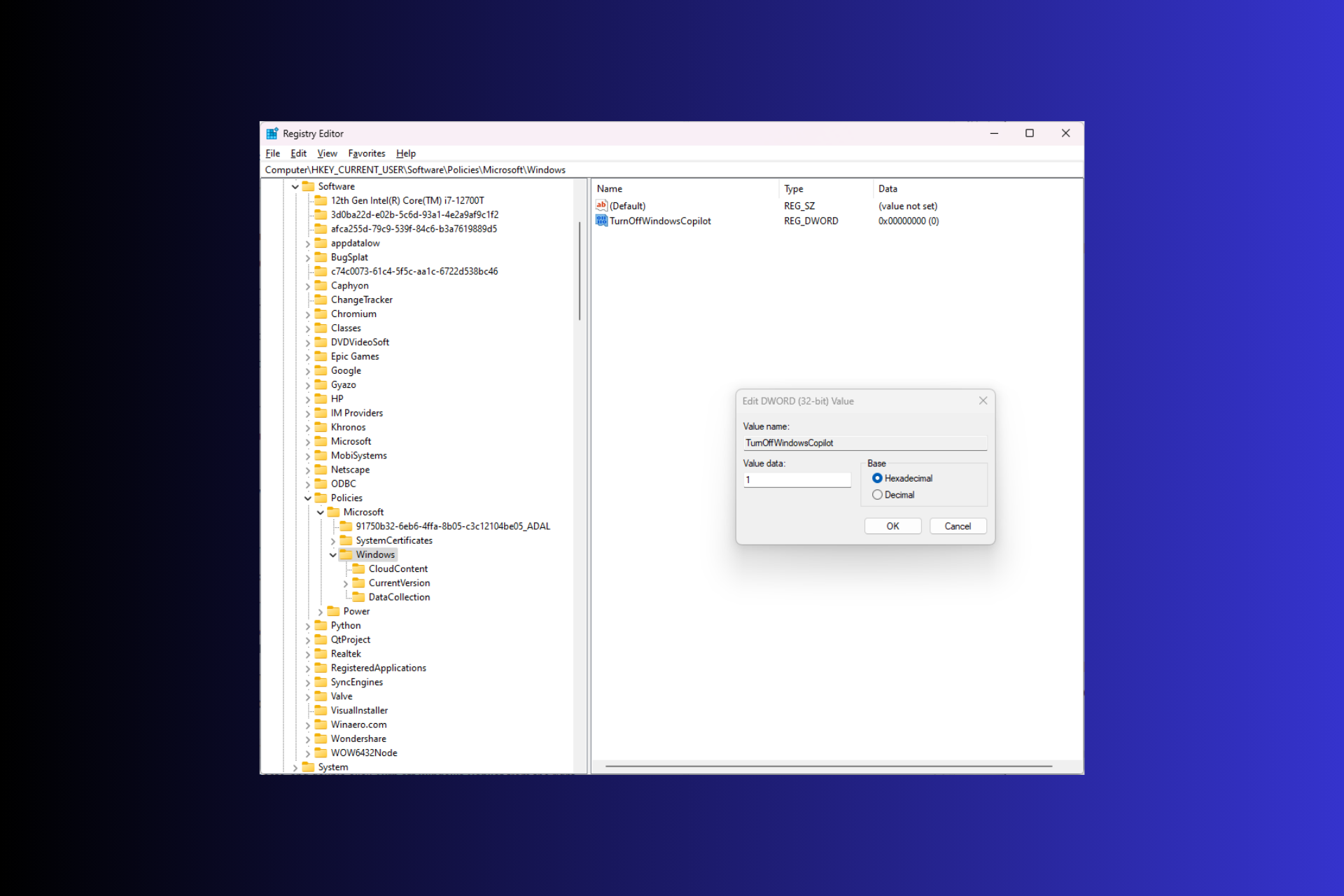1344x896 pixels.
Task: Click the Cancel button in the dialog
Action: [x=958, y=526]
